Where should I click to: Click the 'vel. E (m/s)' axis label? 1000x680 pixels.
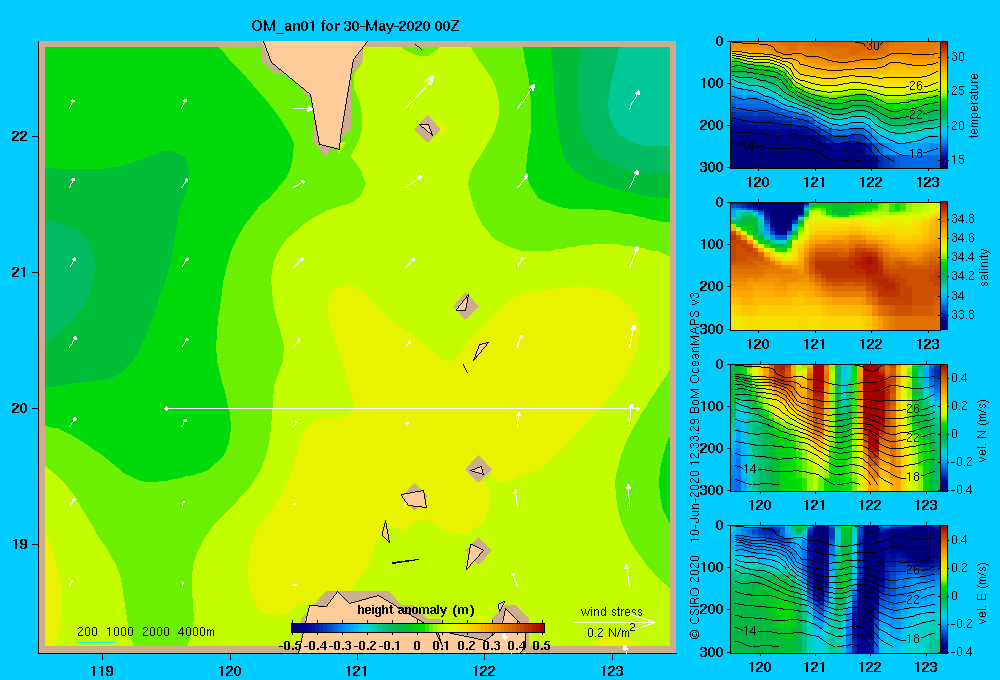tap(983, 593)
